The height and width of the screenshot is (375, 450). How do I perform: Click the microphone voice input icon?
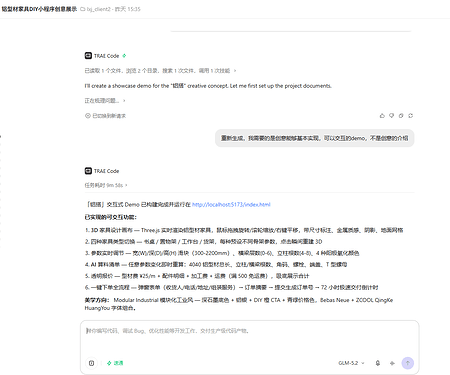(378, 363)
